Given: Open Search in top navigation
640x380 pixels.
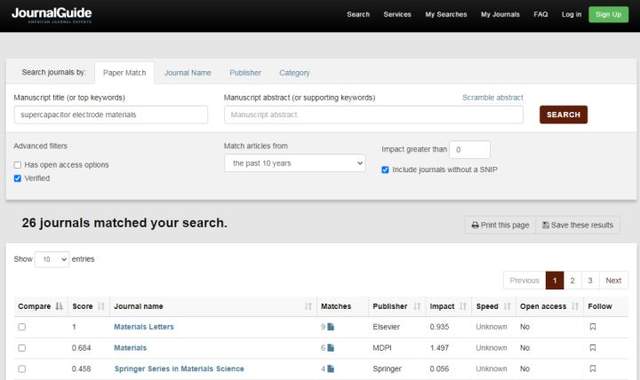Looking at the screenshot, I should pyautogui.click(x=358, y=14).
